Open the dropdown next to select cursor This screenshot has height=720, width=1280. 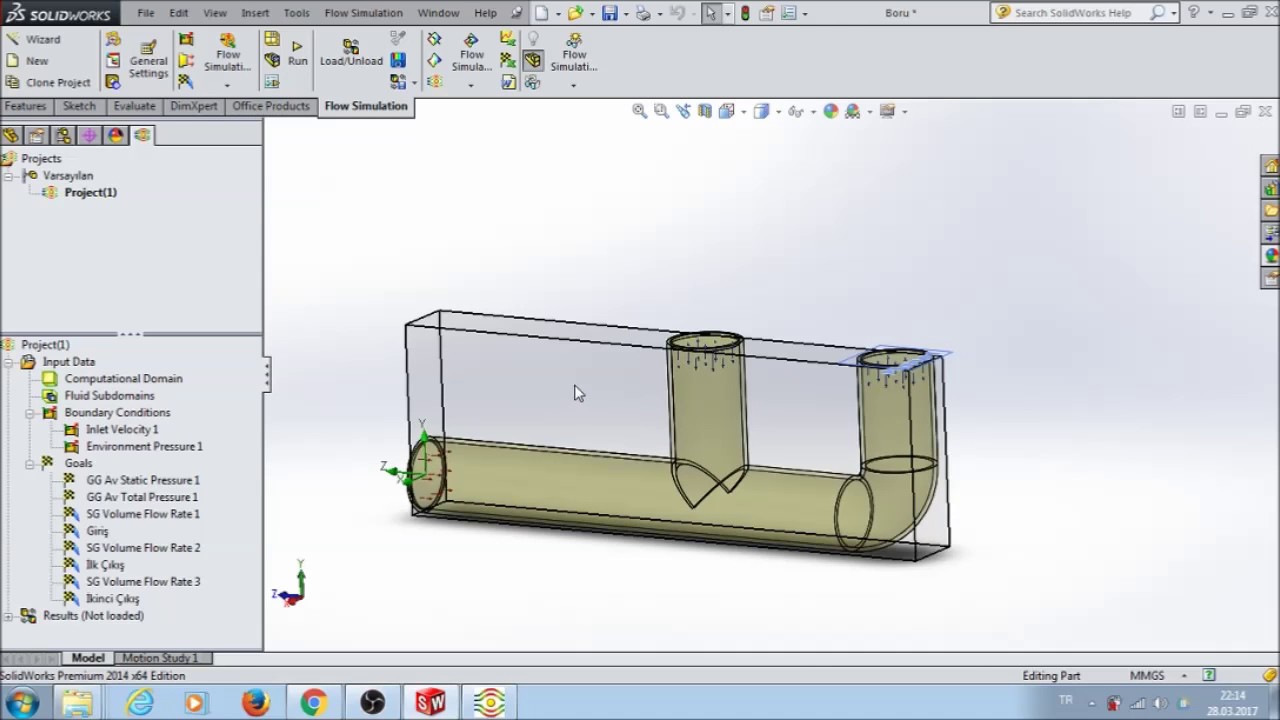(727, 13)
